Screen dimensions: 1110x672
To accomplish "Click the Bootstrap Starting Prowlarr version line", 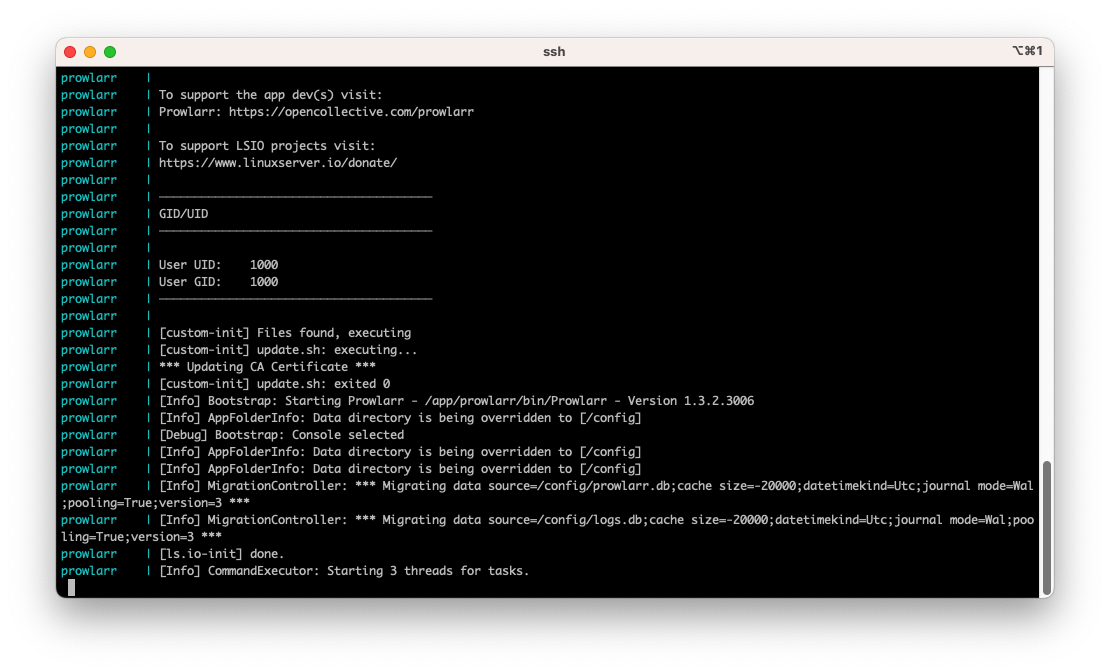I will click(457, 401).
